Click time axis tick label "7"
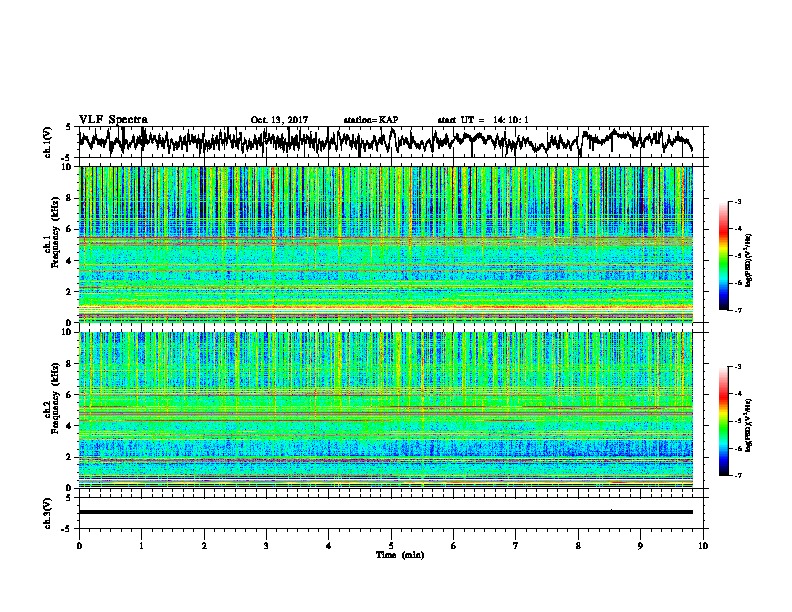 tap(516, 546)
